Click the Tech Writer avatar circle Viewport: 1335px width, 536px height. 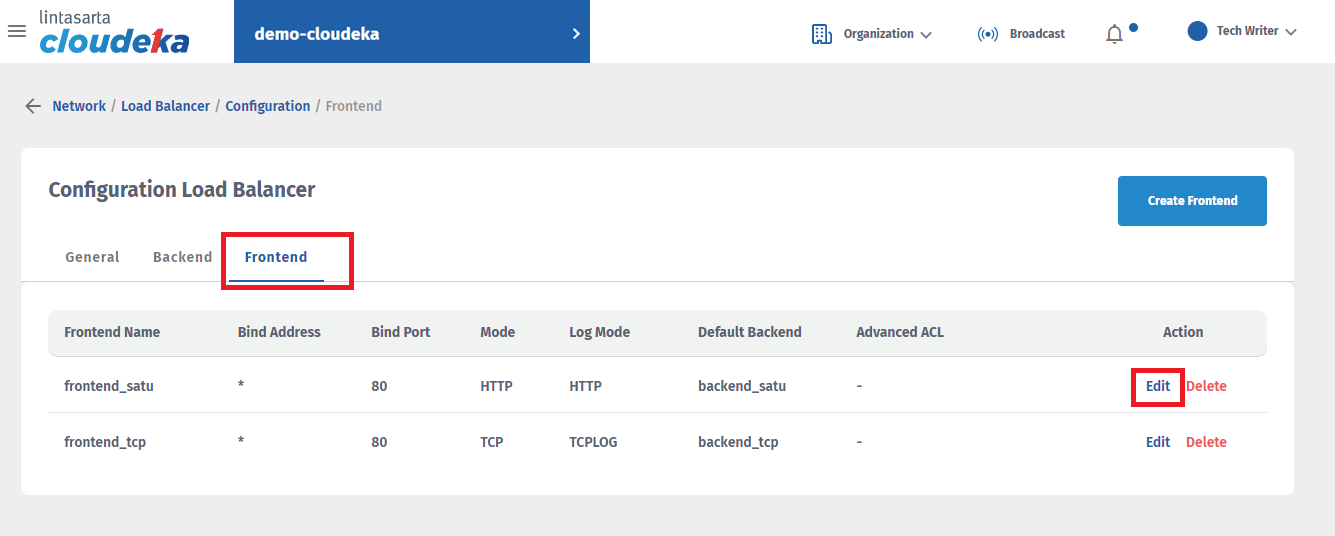point(1197,31)
